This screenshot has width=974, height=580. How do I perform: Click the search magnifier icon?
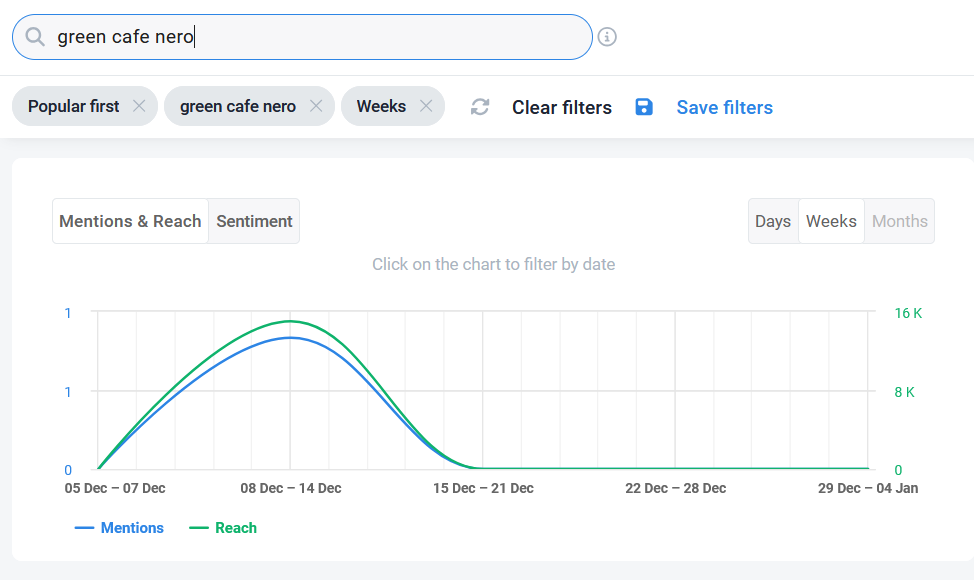click(x=35, y=37)
